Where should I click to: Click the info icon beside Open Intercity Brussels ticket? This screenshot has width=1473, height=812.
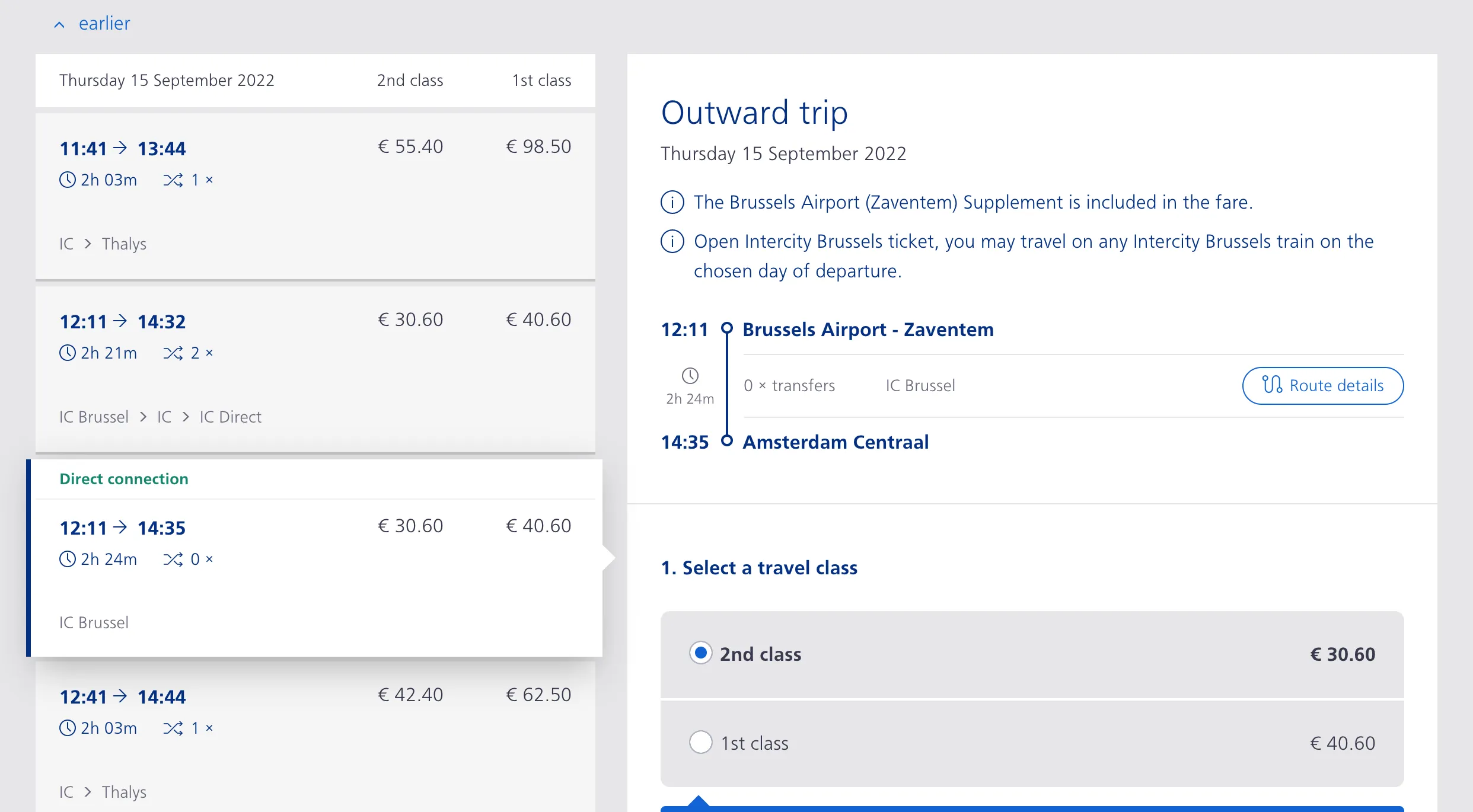pyautogui.click(x=672, y=241)
